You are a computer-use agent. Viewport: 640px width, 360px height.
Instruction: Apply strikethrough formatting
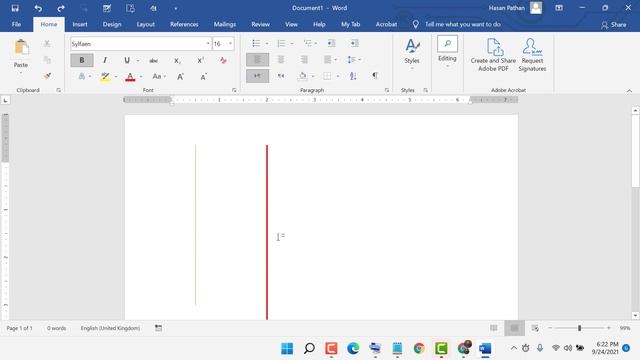point(153,60)
